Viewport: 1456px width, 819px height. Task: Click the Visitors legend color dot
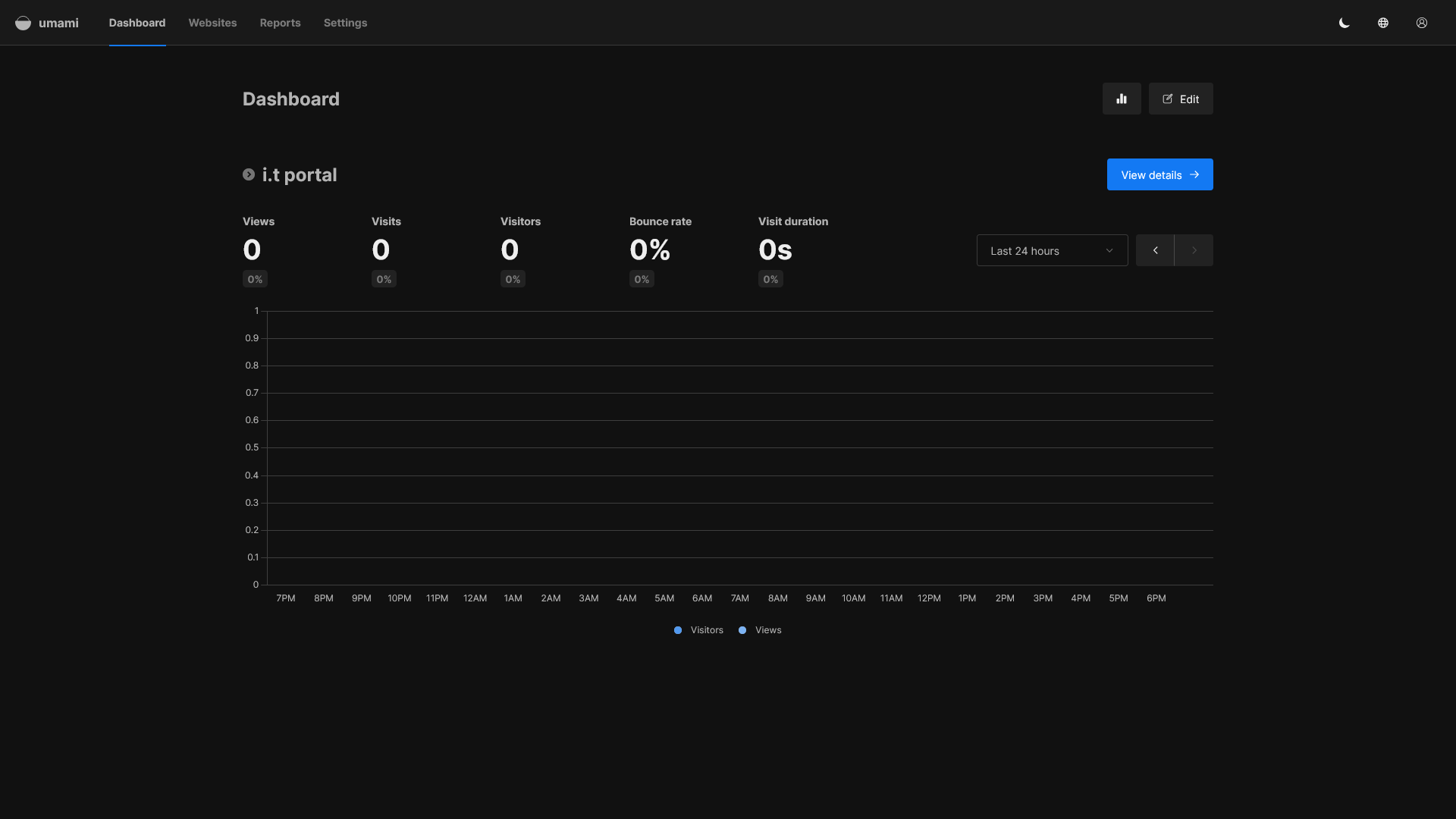(x=678, y=630)
